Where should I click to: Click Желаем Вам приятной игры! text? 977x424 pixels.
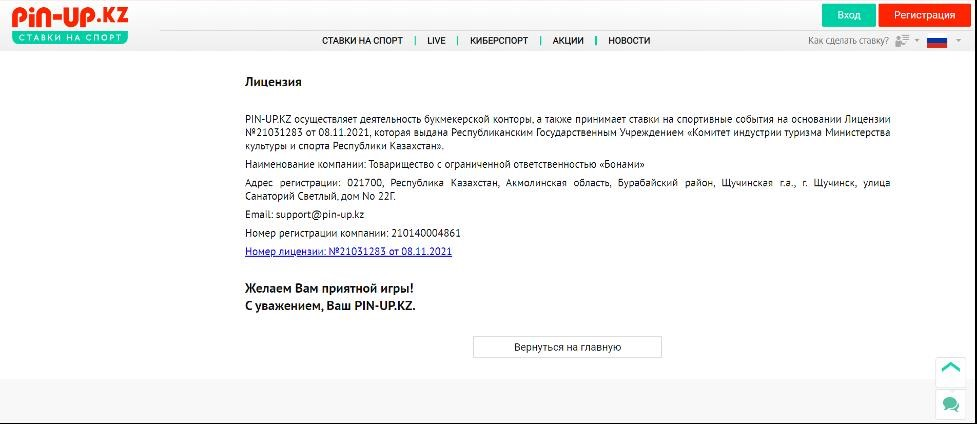(329, 290)
